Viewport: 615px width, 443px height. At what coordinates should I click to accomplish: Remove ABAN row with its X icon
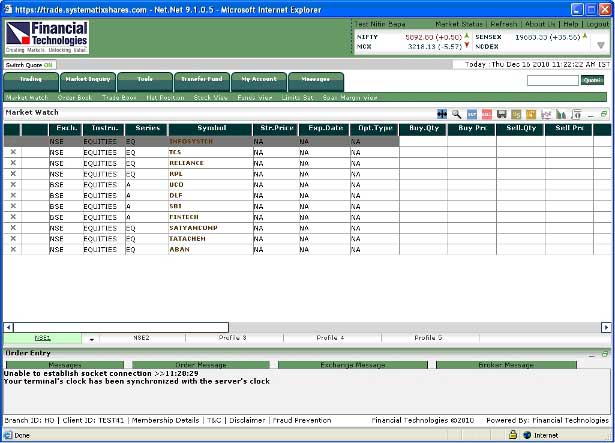click(13, 249)
